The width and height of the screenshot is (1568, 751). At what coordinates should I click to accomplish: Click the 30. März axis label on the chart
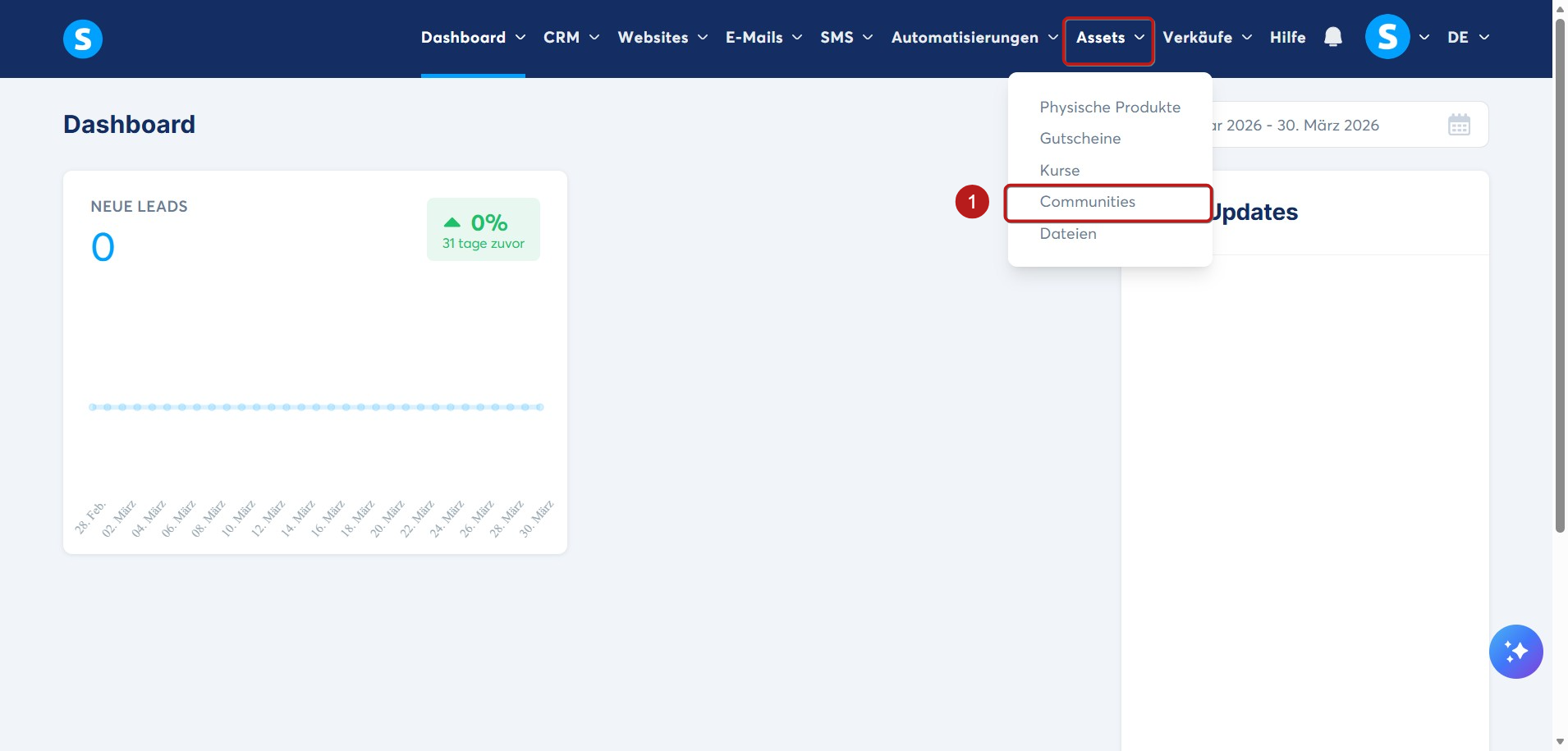pyautogui.click(x=537, y=518)
